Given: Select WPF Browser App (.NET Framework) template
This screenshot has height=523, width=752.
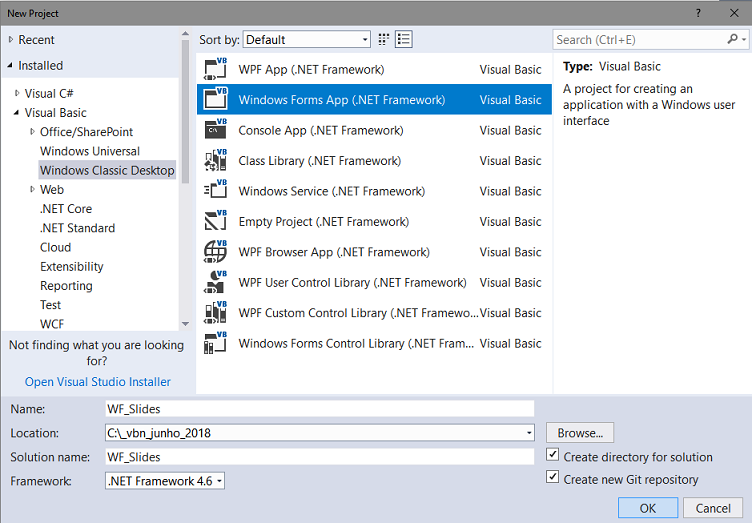Looking at the screenshot, I should 374,252.
